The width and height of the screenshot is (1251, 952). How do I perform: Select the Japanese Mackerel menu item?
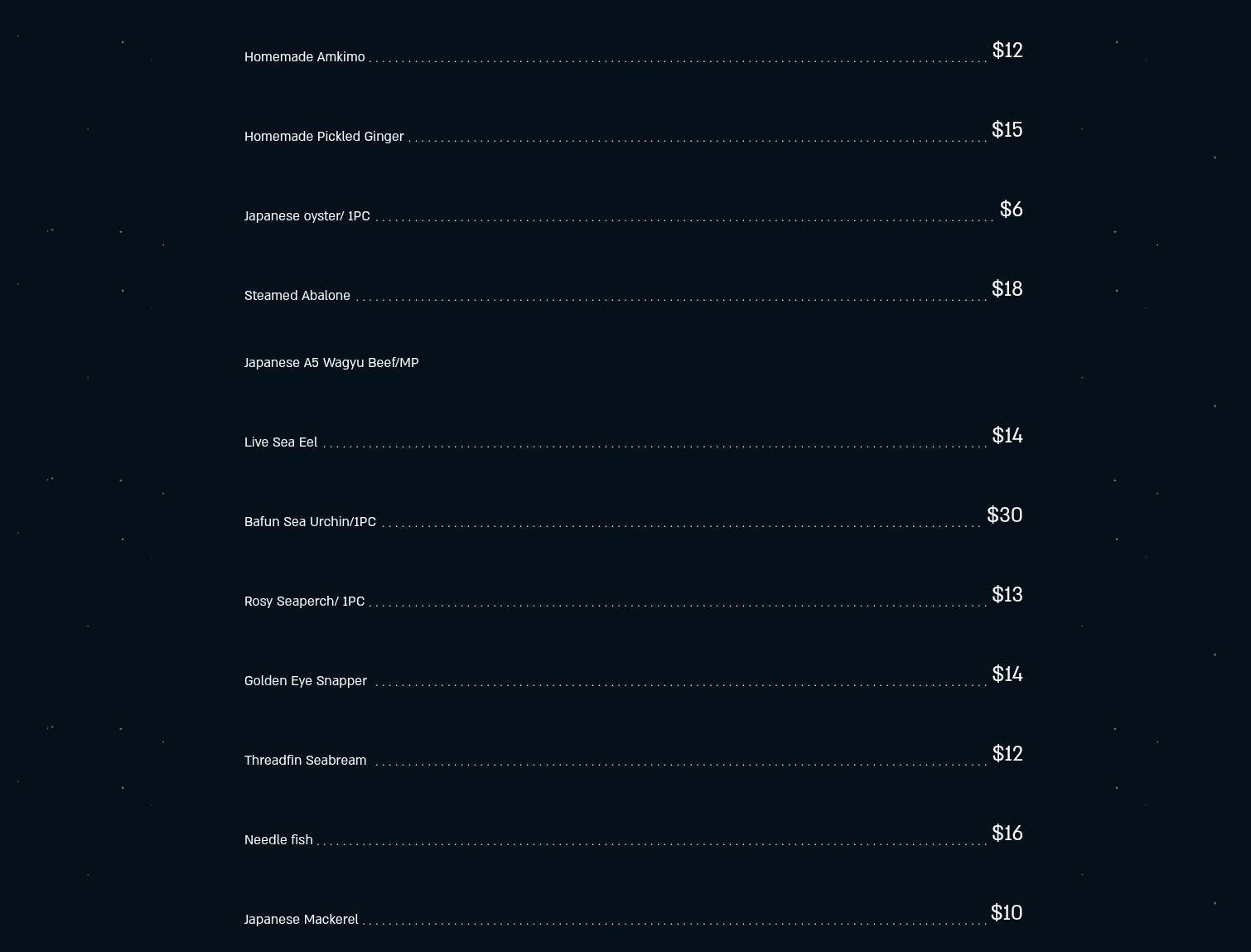click(x=301, y=920)
